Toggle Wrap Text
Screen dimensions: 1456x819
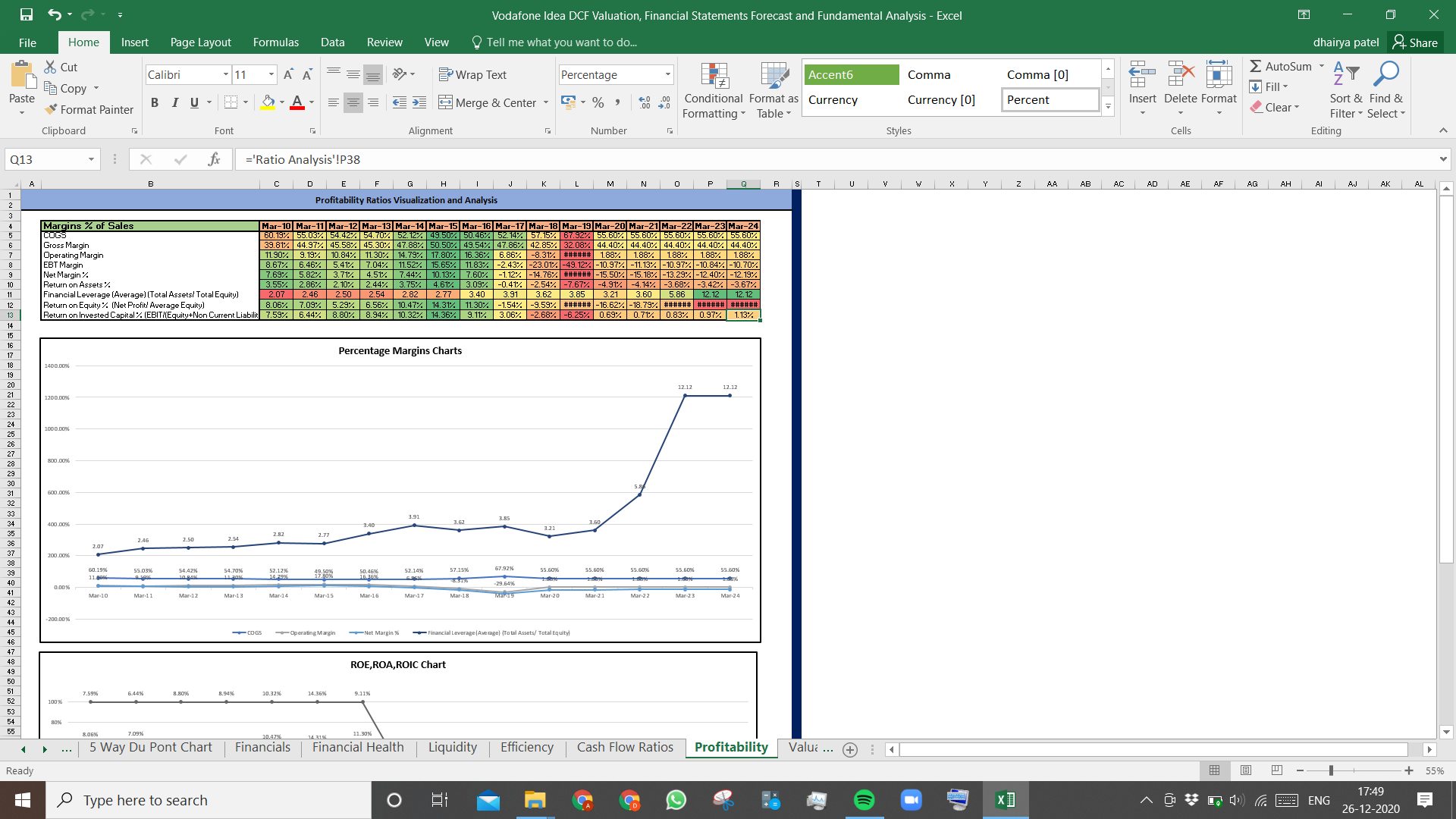click(472, 74)
